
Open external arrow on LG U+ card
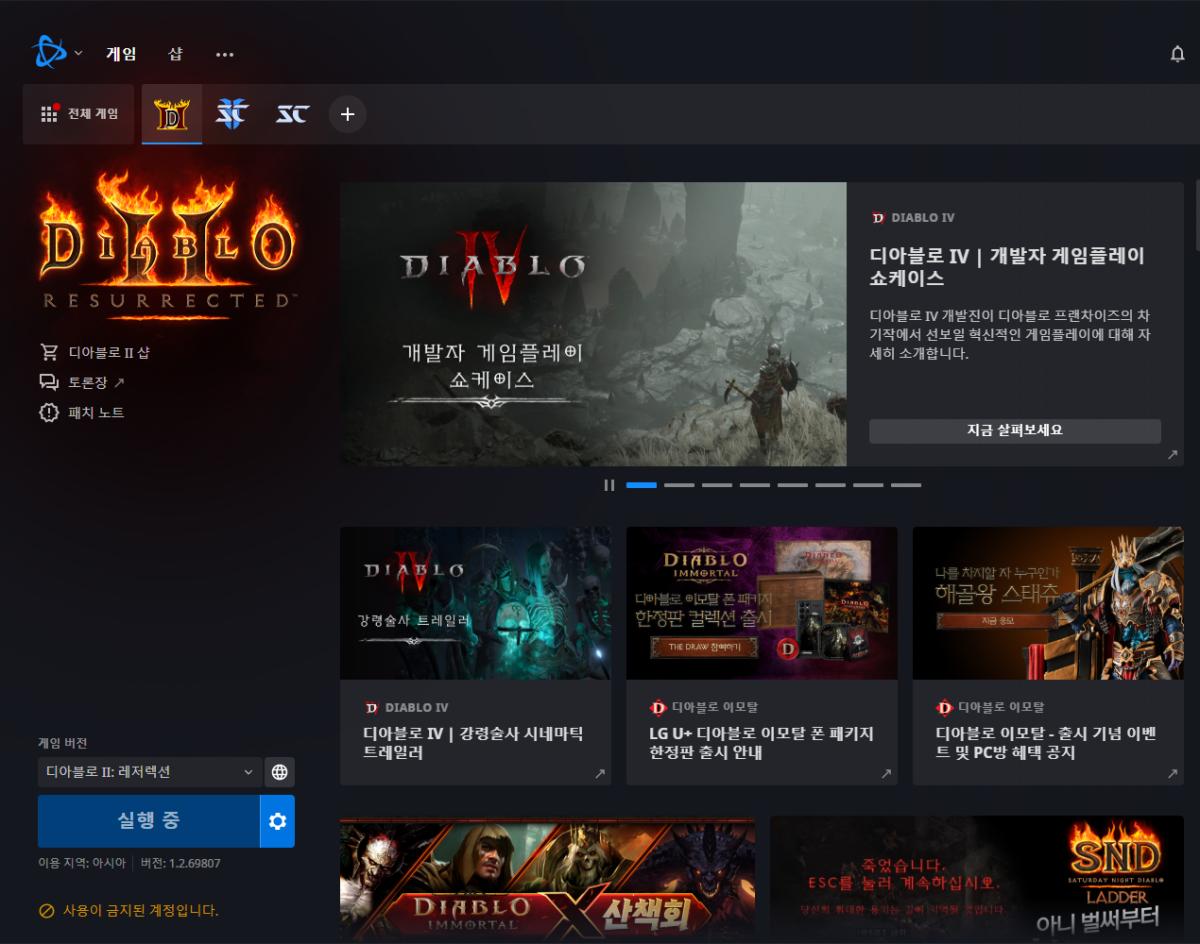tap(886, 774)
